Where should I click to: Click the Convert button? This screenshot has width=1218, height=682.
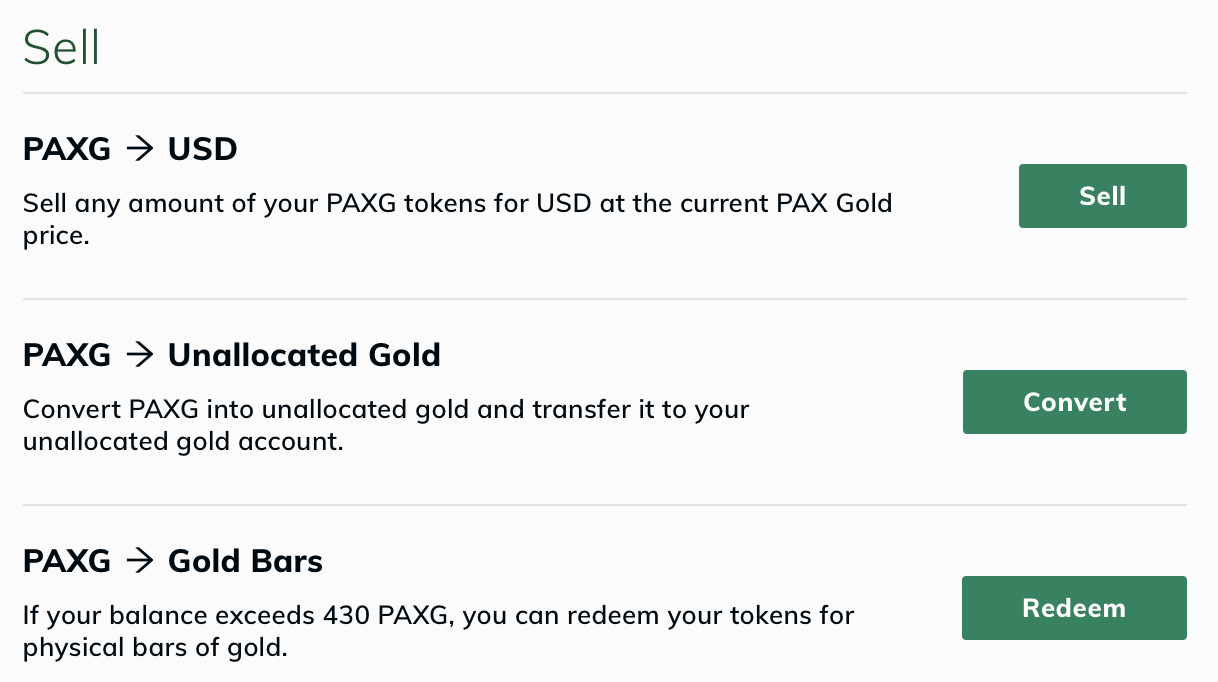tap(1074, 402)
